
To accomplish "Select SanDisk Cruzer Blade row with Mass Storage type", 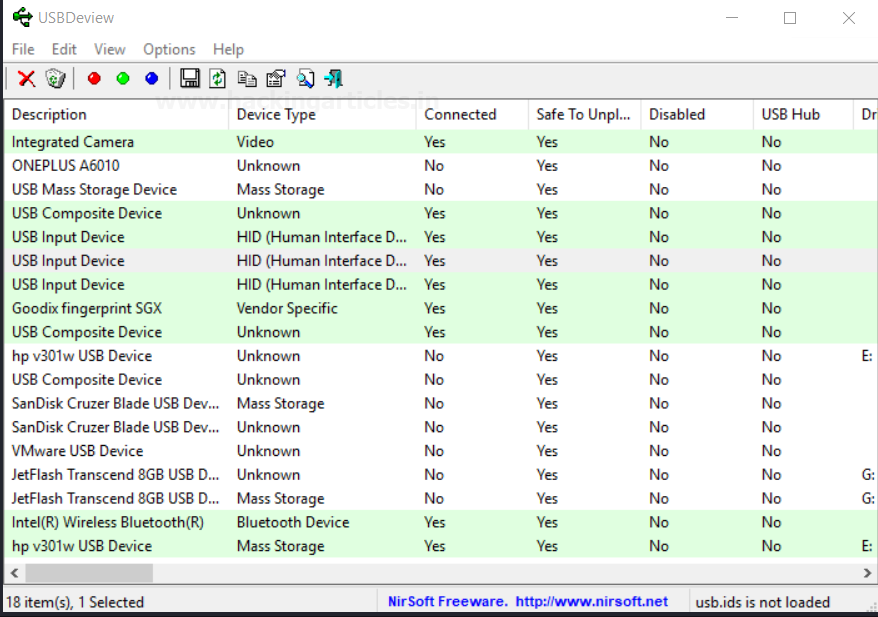I will pyautogui.click(x=441, y=403).
